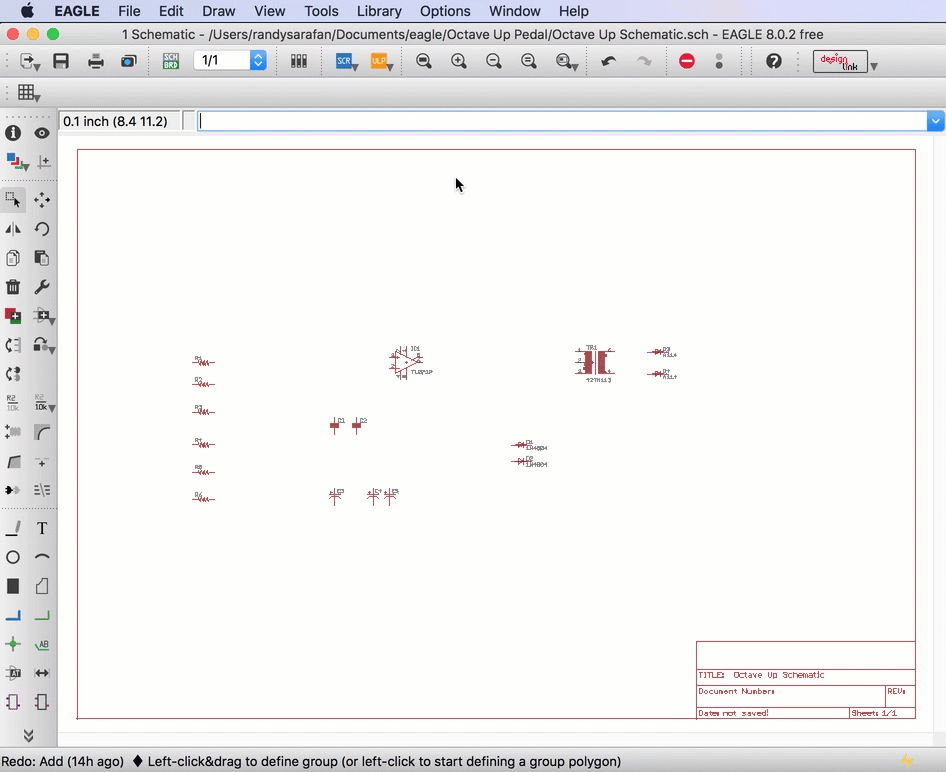Open the ULP run dropdown button
Viewport: 946px width, 772px height.
[382, 61]
